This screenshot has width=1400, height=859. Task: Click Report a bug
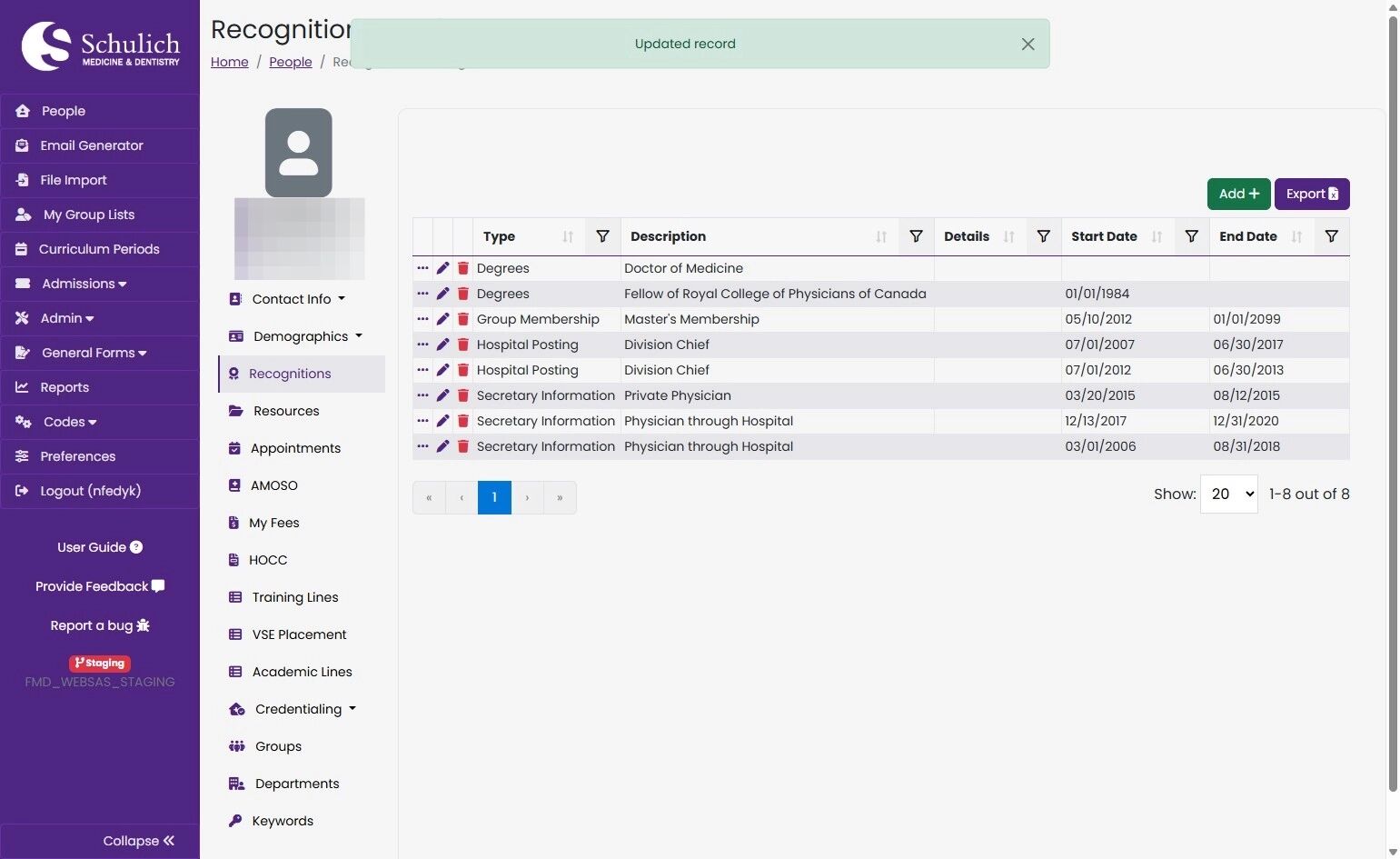[100, 625]
